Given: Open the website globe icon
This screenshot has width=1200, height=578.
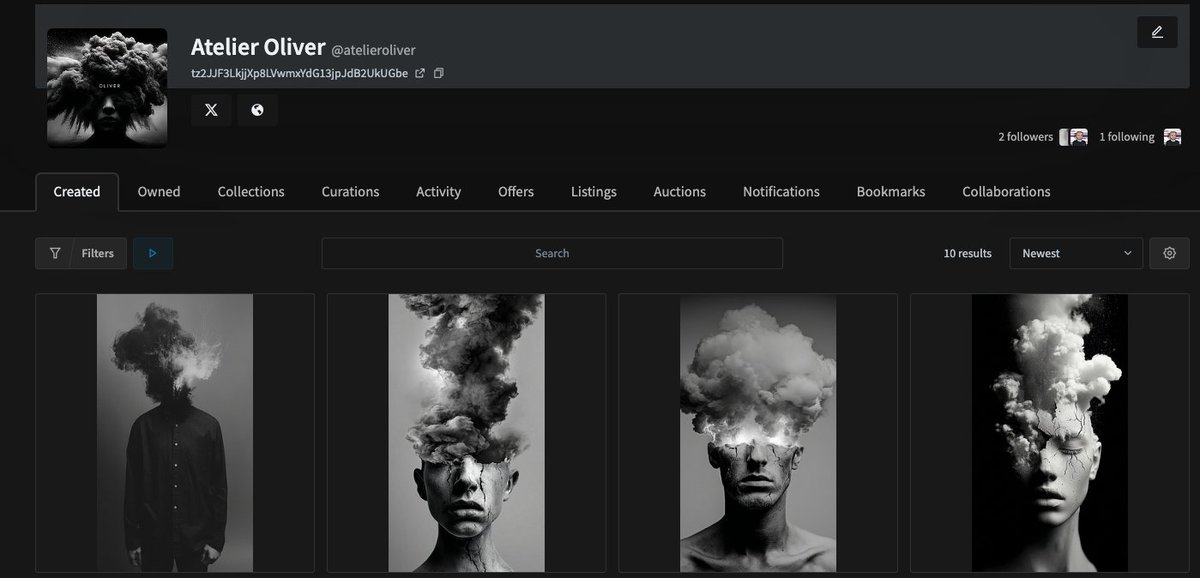Looking at the screenshot, I should (258, 109).
